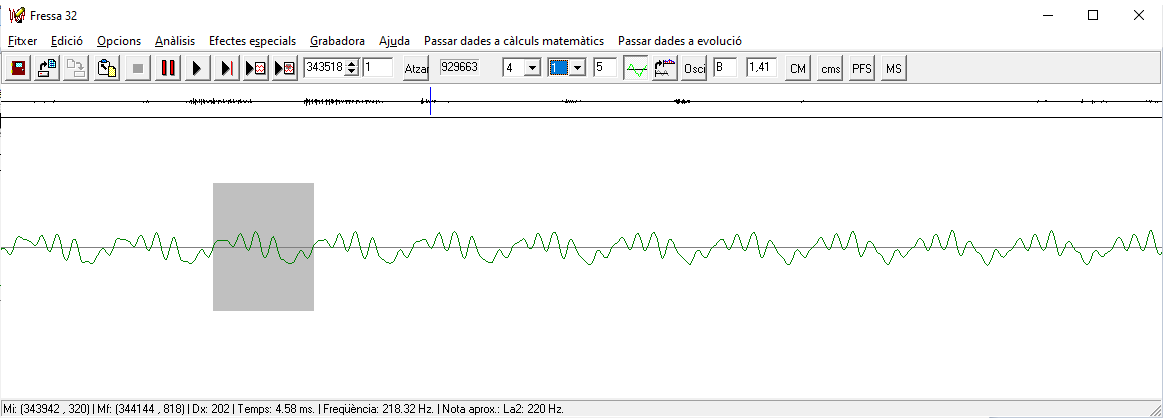Click the input field containing 1,41
This screenshot has height=418, width=1163.
tap(760, 68)
